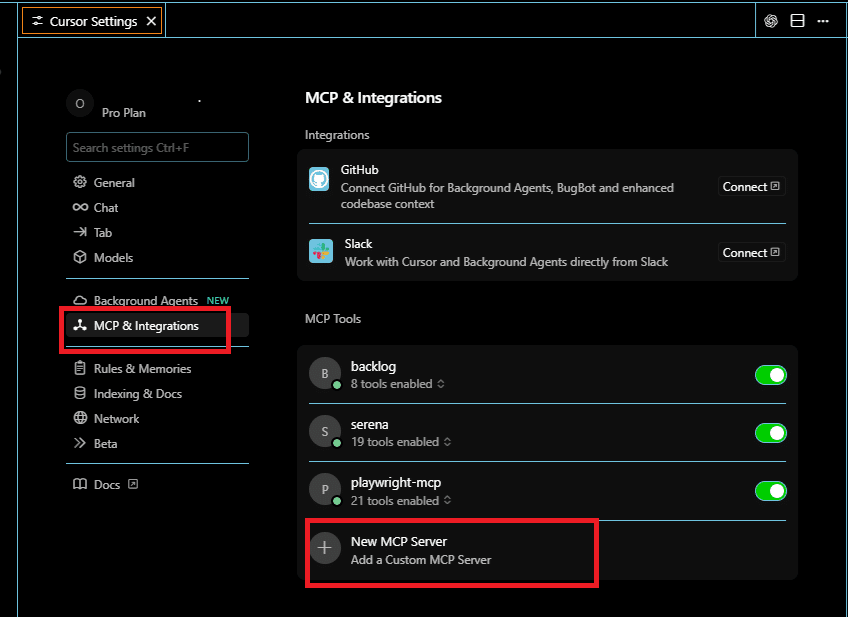Expand serena's 19 tools enabled list
Screen dimensions: 848x617
coord(400,442)
